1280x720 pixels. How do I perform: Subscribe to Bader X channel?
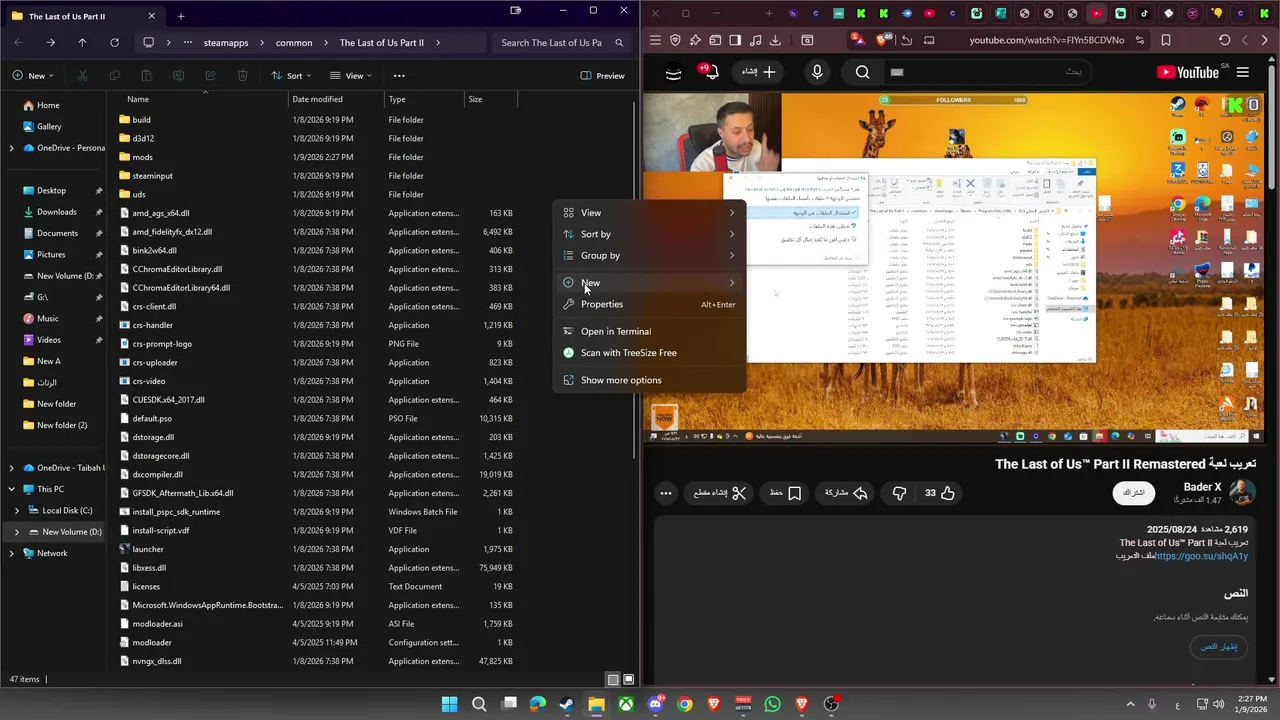[x=1133, y=493]
